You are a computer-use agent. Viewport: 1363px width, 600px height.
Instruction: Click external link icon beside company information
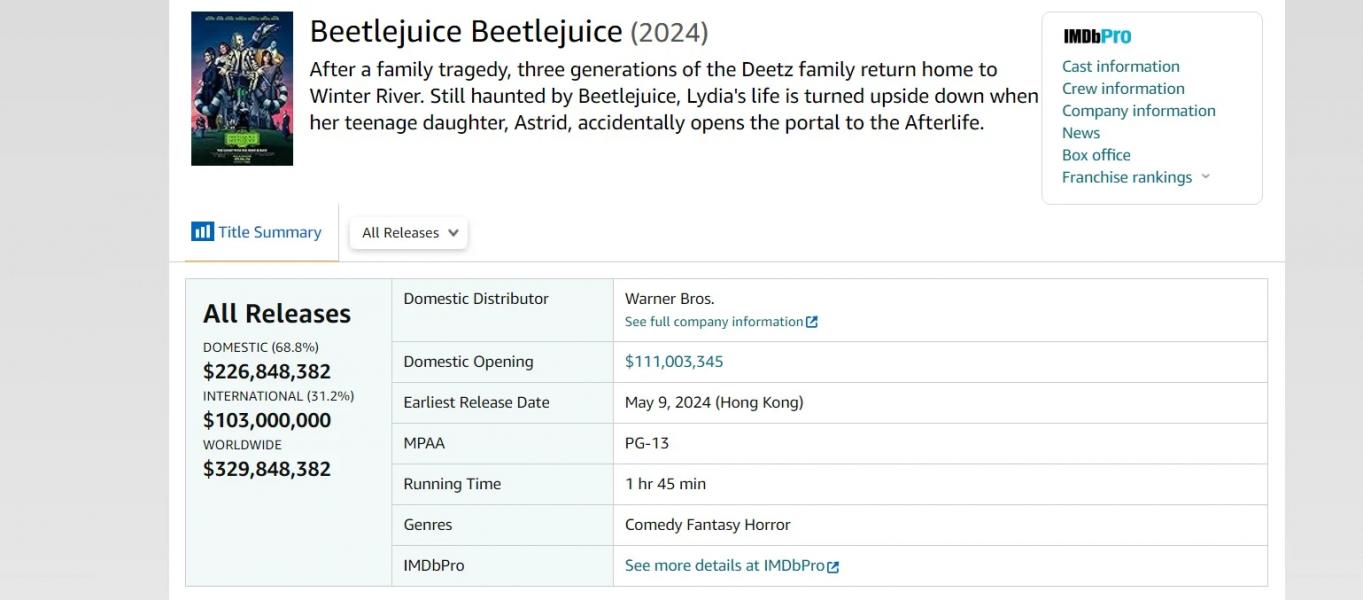point(812,322)
